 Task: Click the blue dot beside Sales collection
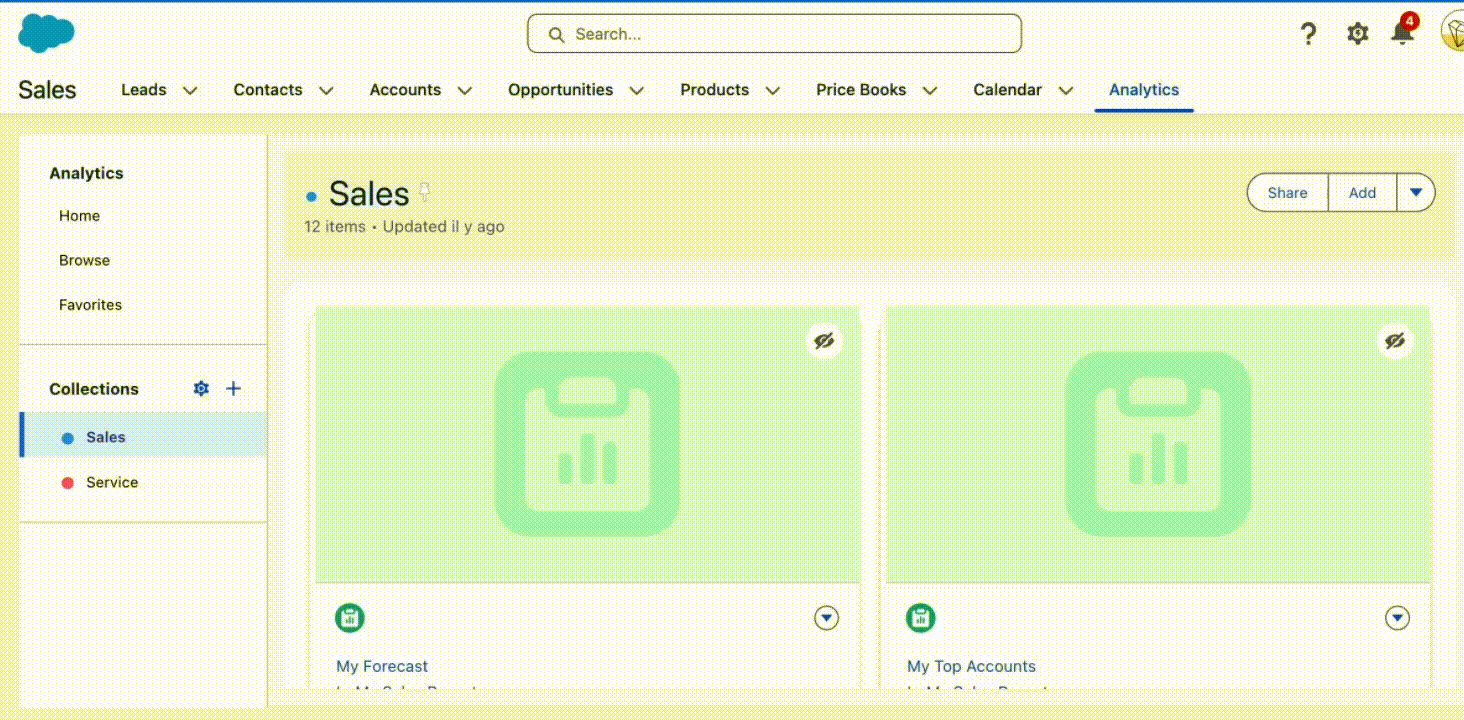pos(68,438)
